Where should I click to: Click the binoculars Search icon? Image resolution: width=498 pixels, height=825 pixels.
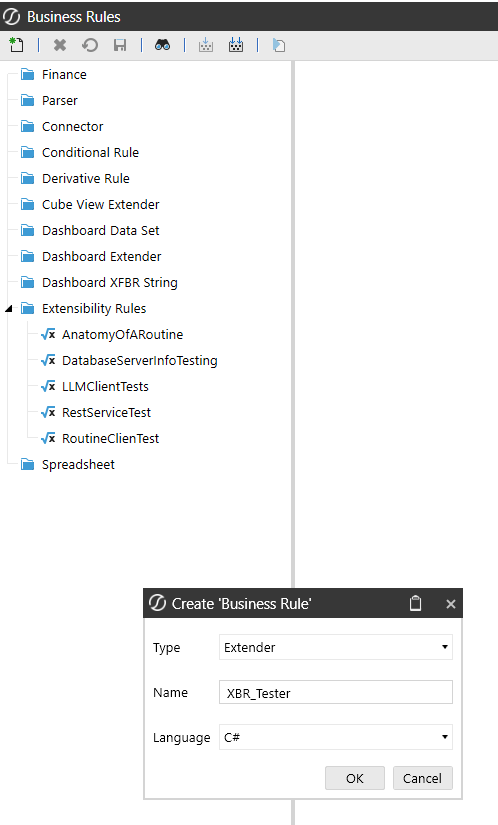click(x=162, y=45)
